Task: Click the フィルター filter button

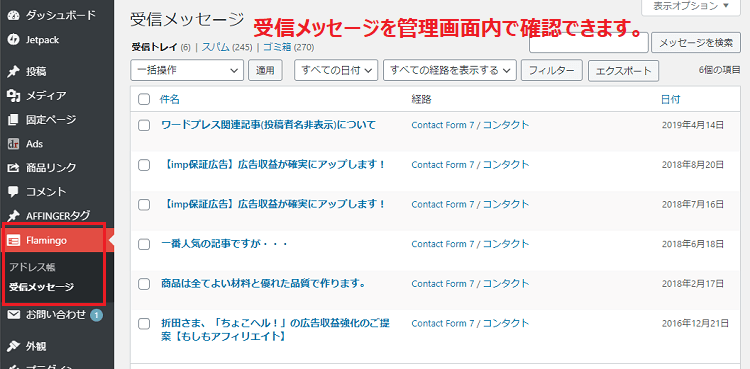Action: pos(551,70)
